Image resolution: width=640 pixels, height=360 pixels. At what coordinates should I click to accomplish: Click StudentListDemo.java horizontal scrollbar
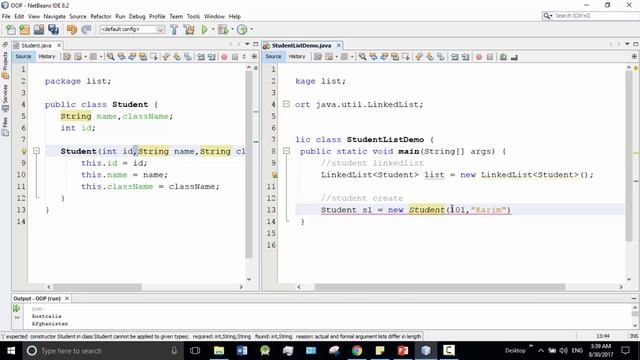point(440,287)
